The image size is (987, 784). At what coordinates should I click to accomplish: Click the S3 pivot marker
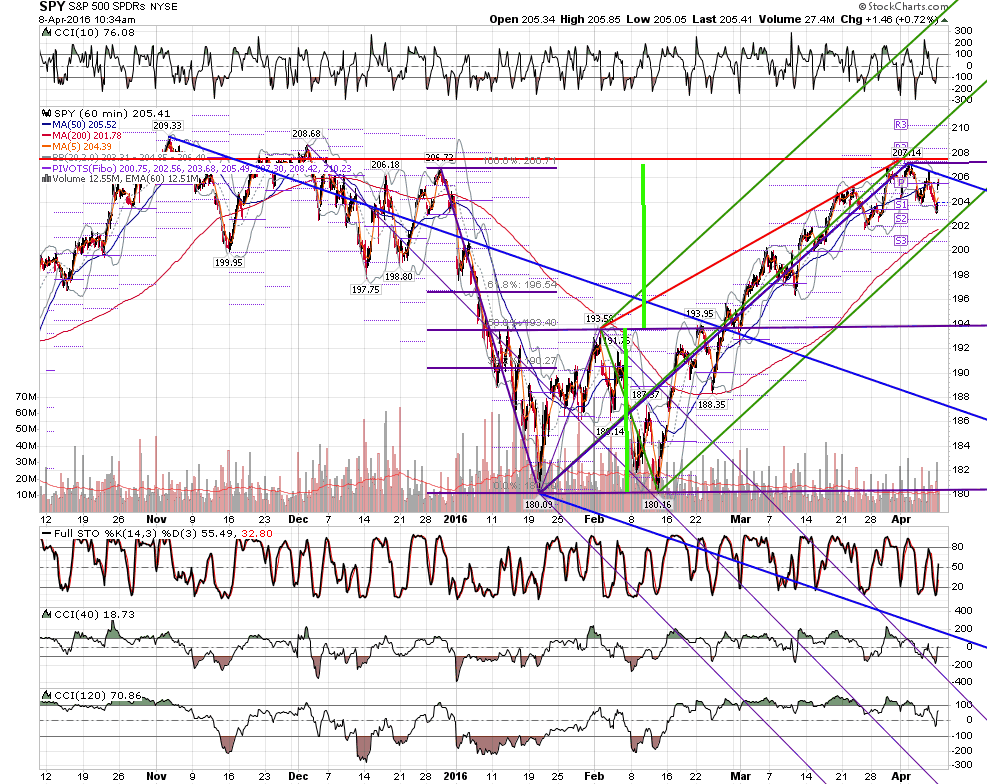coord(901,240)
